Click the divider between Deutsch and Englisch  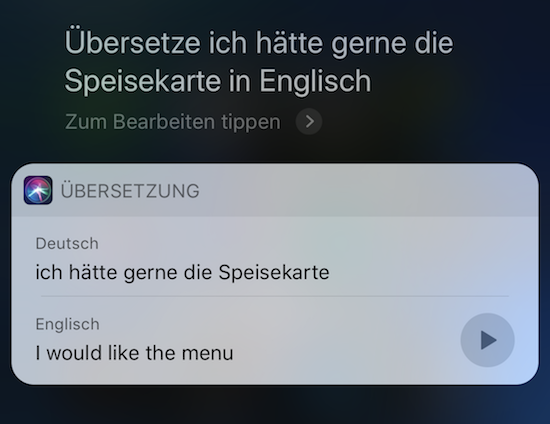[x=275, y=296]
